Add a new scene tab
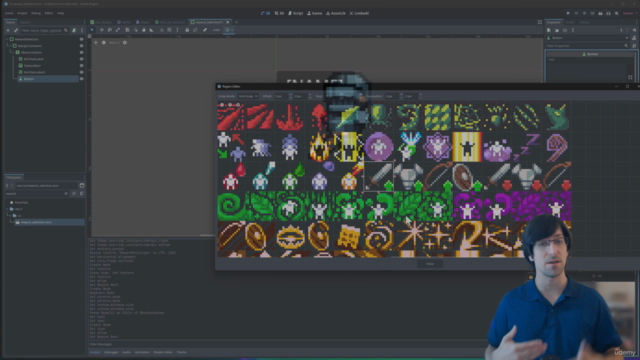Viewport: 640px width, 360px height. [x=236, y=22]
